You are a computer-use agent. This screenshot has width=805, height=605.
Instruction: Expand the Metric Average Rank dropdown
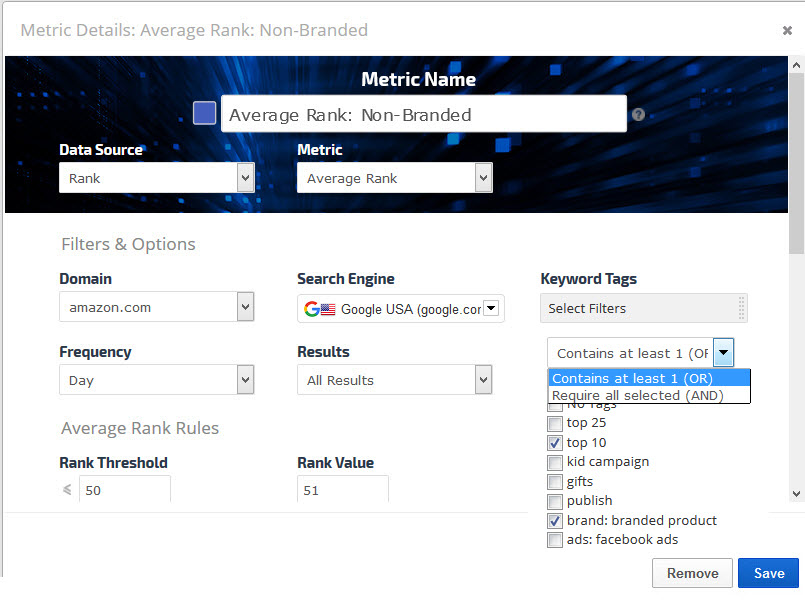(x=394, y=178)
